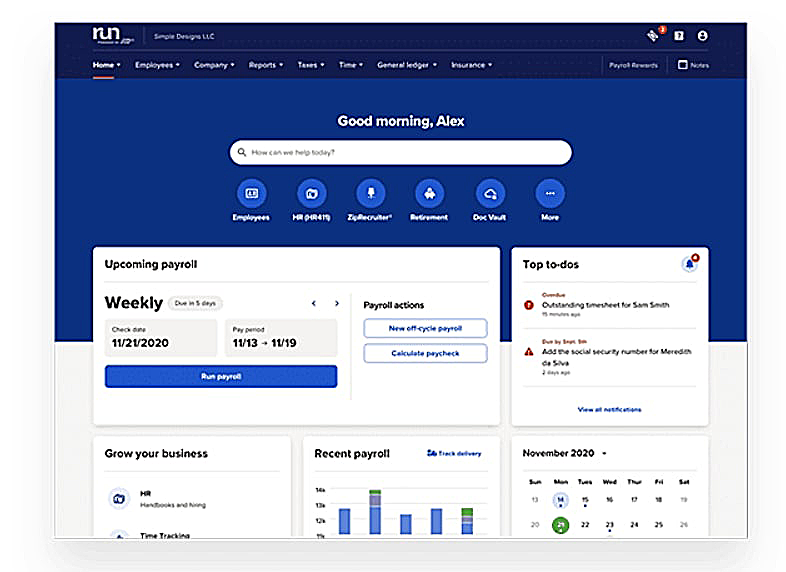Screen dimensions: 786x572
Task: Click the Pay period 11/13 to 11/19 field
Action: [x=281, y=337]
